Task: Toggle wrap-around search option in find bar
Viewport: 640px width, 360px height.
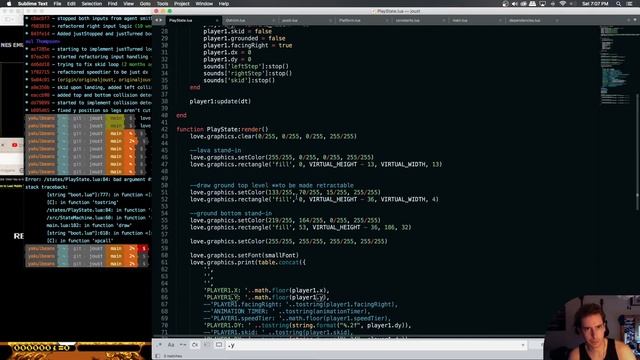Action: pos(195,345)
